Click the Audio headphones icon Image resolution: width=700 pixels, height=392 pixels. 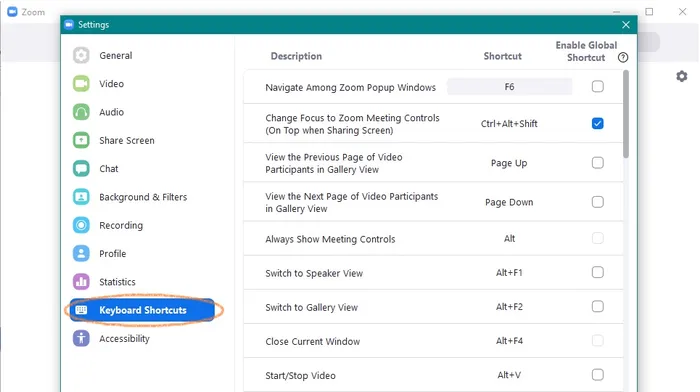(81, 112)
